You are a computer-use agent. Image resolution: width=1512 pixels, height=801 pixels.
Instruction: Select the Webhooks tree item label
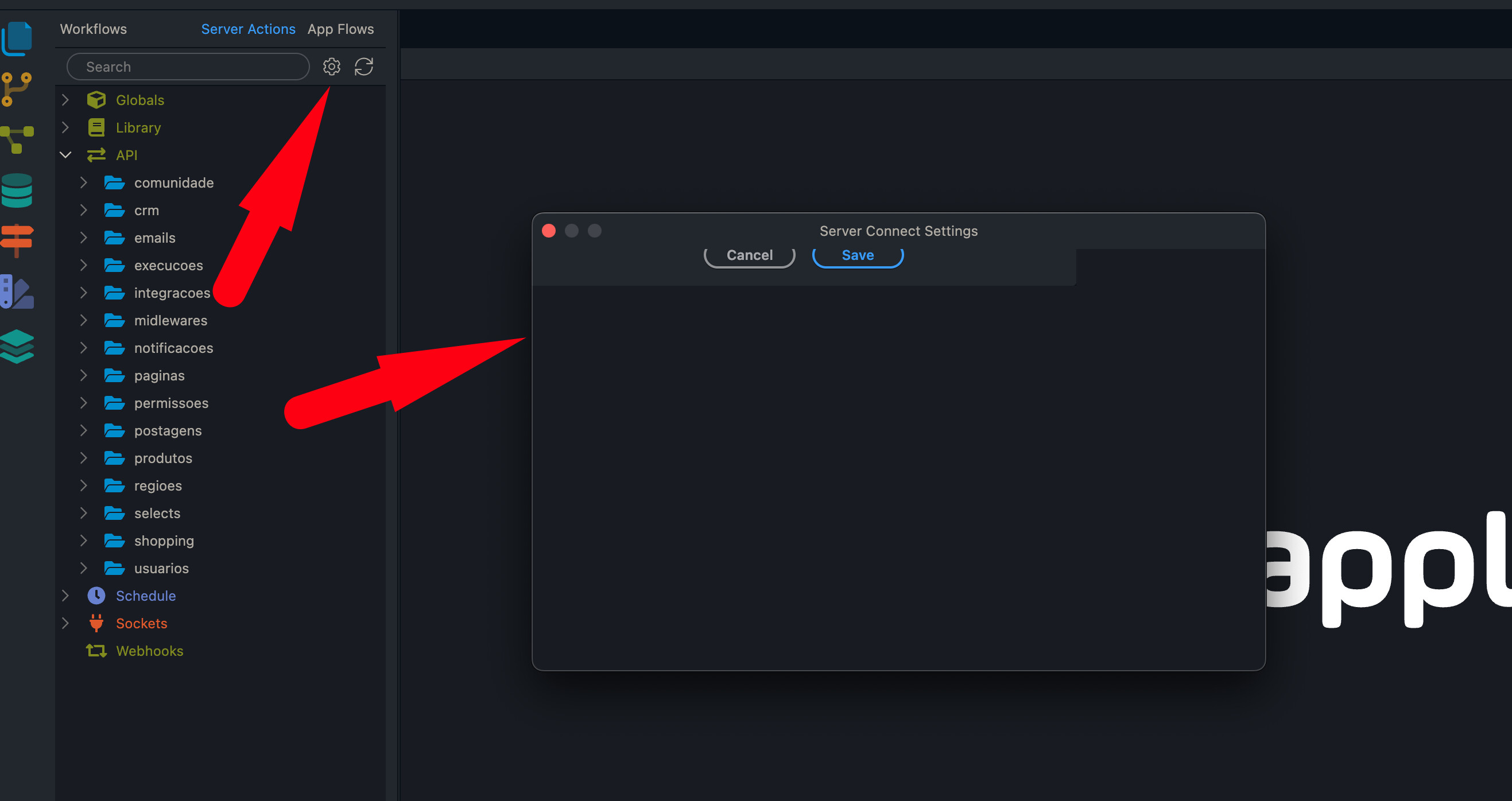point(150,651)
